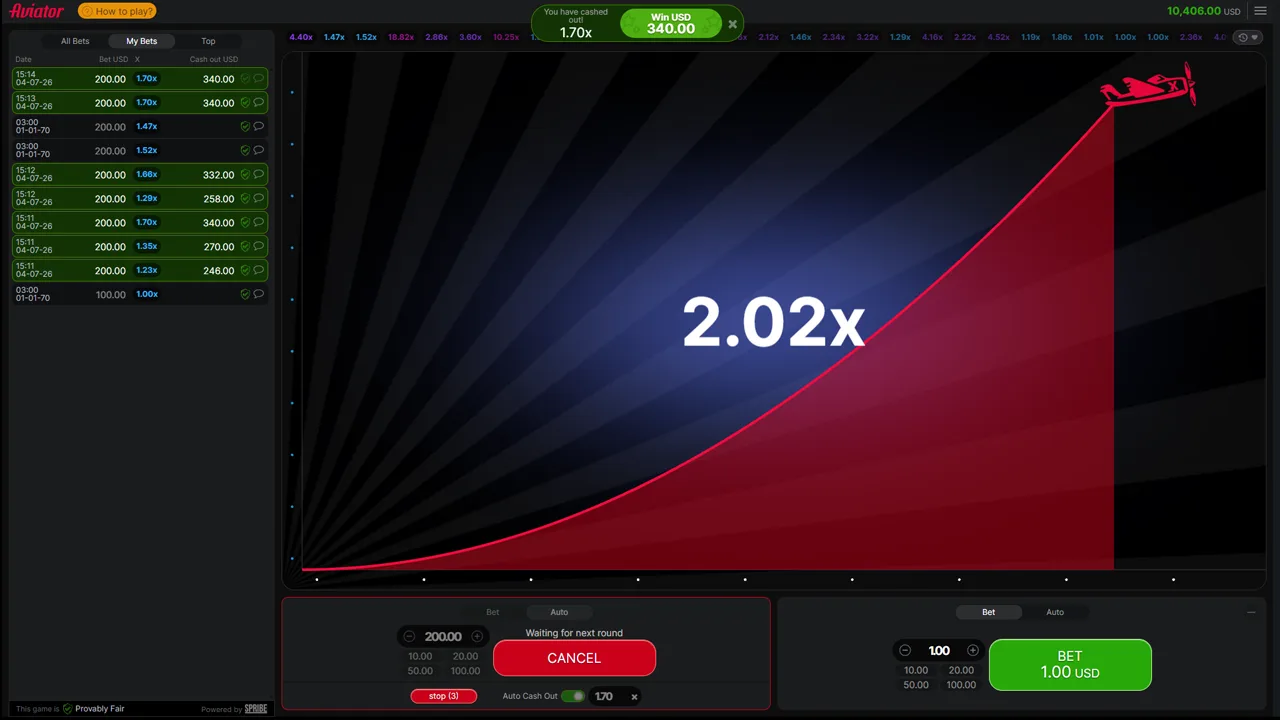Open the hamburger menu beside the USD balance

coord(1260,11)
